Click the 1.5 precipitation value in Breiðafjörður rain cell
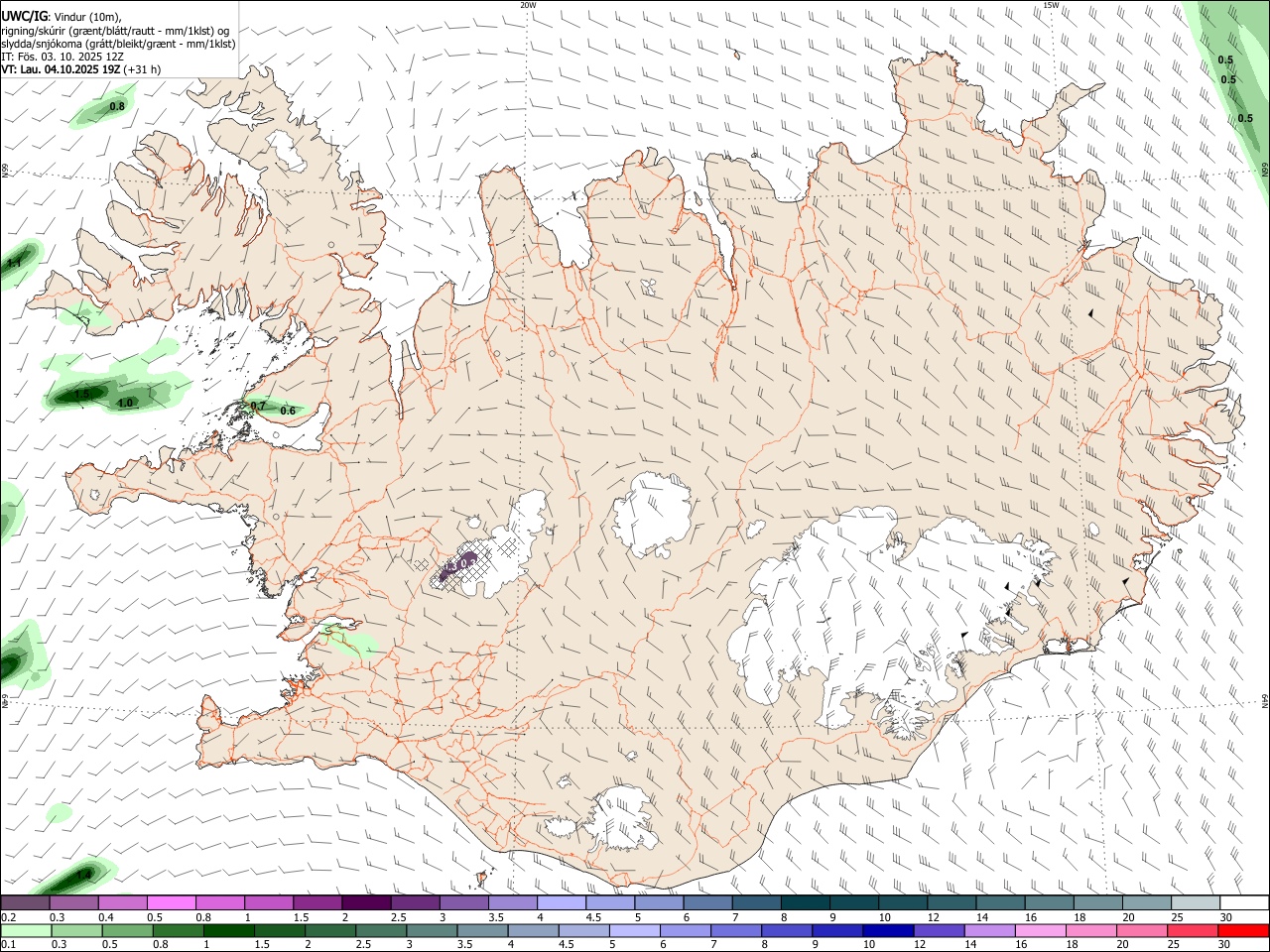Image resolution: width=1270 pixels, height=952 pixels. 82,395
